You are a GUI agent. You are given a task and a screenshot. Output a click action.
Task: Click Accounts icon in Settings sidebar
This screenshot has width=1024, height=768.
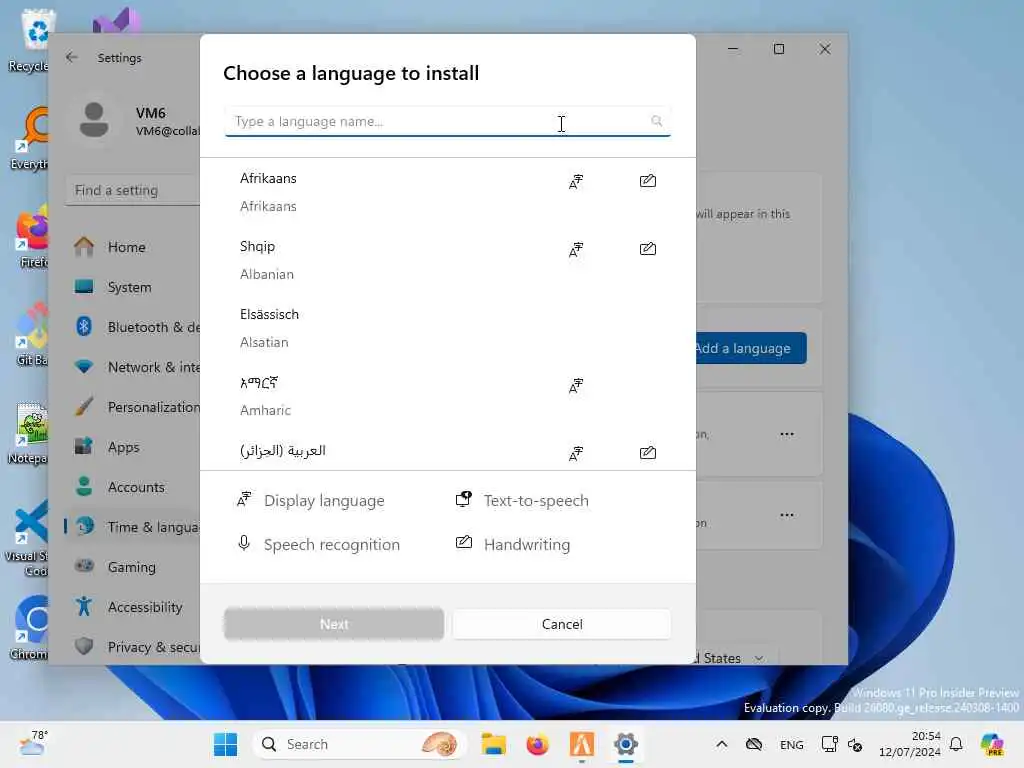pos(84,487)
